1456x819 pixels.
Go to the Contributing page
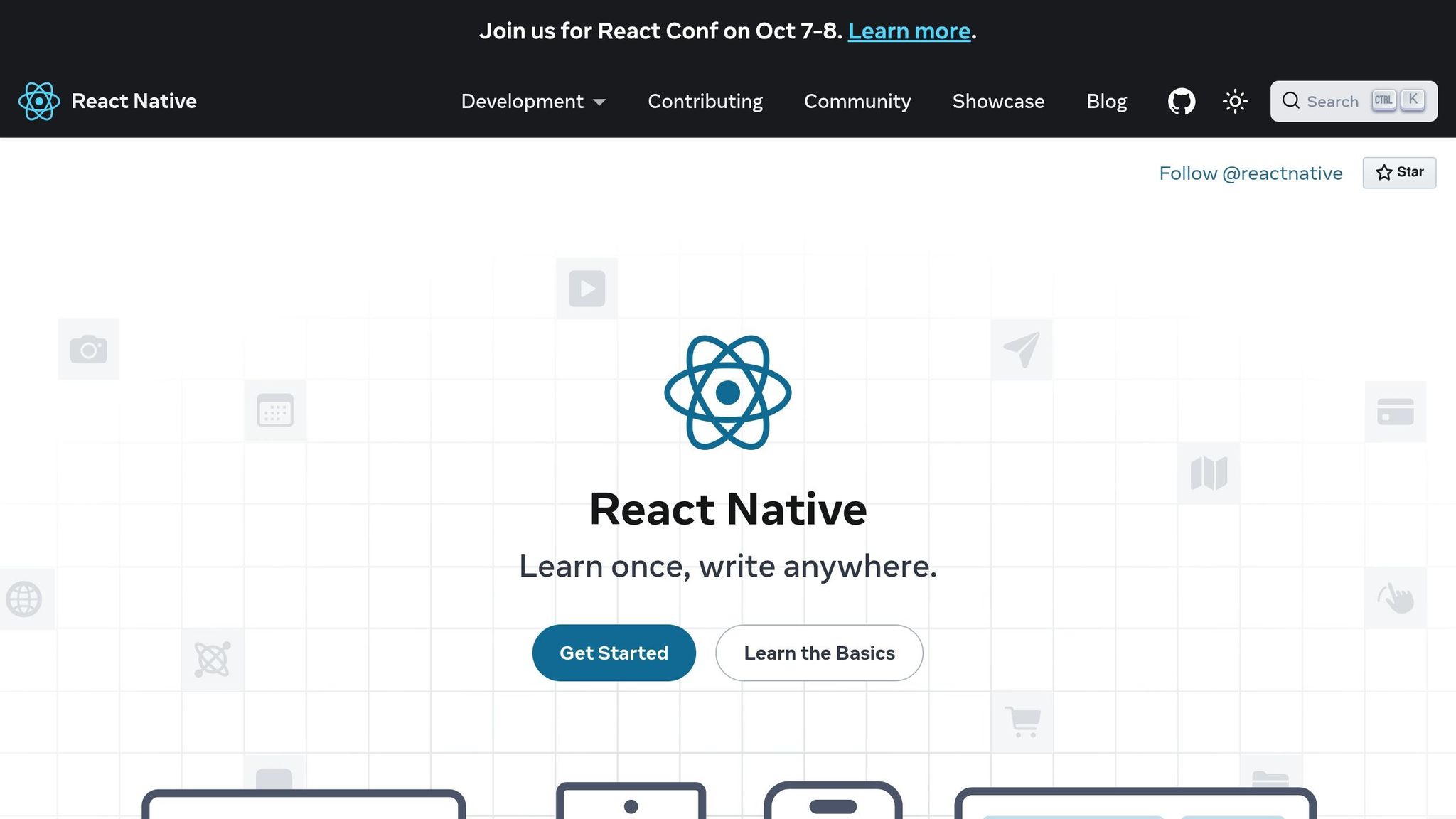[x=705, y=101]
